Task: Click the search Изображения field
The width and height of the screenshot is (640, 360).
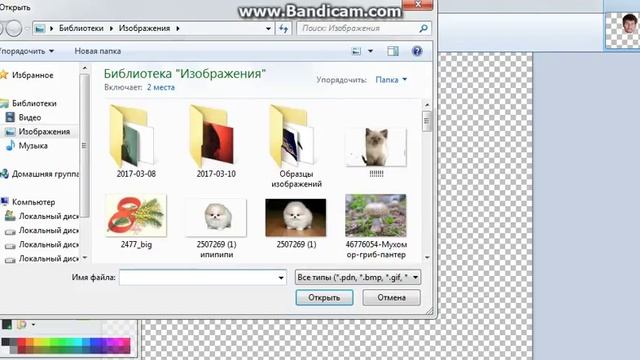Action: (x=358, y=28)
